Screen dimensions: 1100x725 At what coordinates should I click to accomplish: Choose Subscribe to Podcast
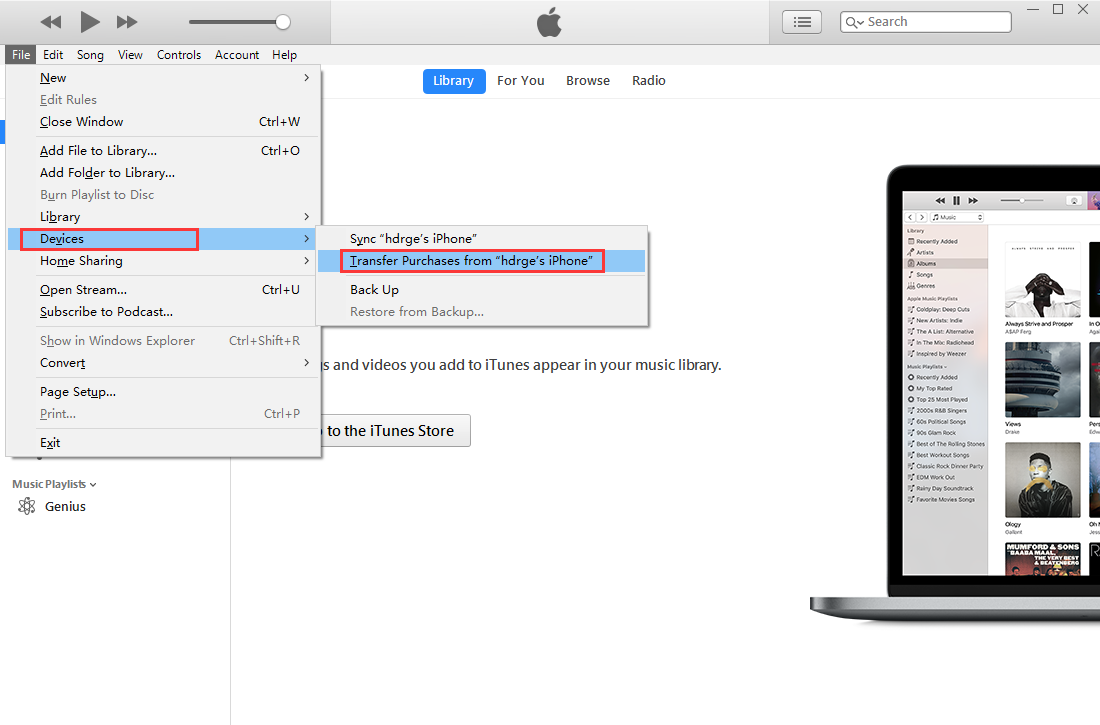click(163, 312)
